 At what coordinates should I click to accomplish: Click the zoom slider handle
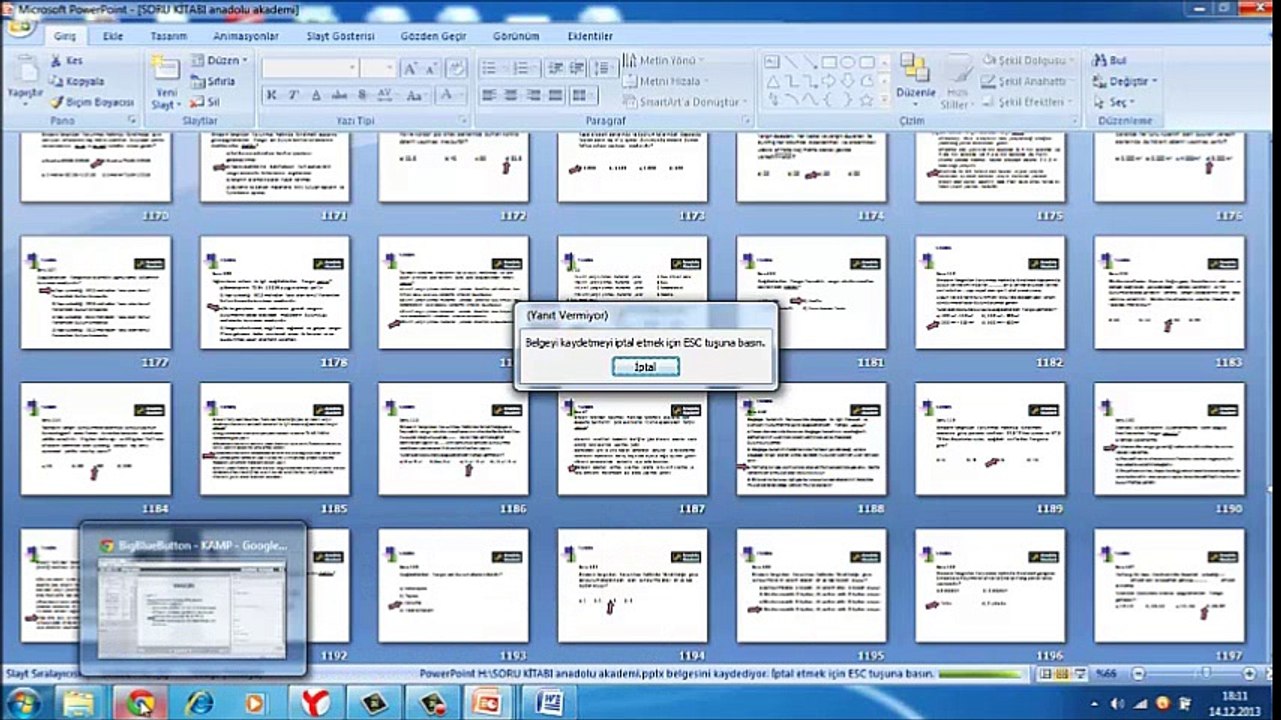[x=1206, y=675]
